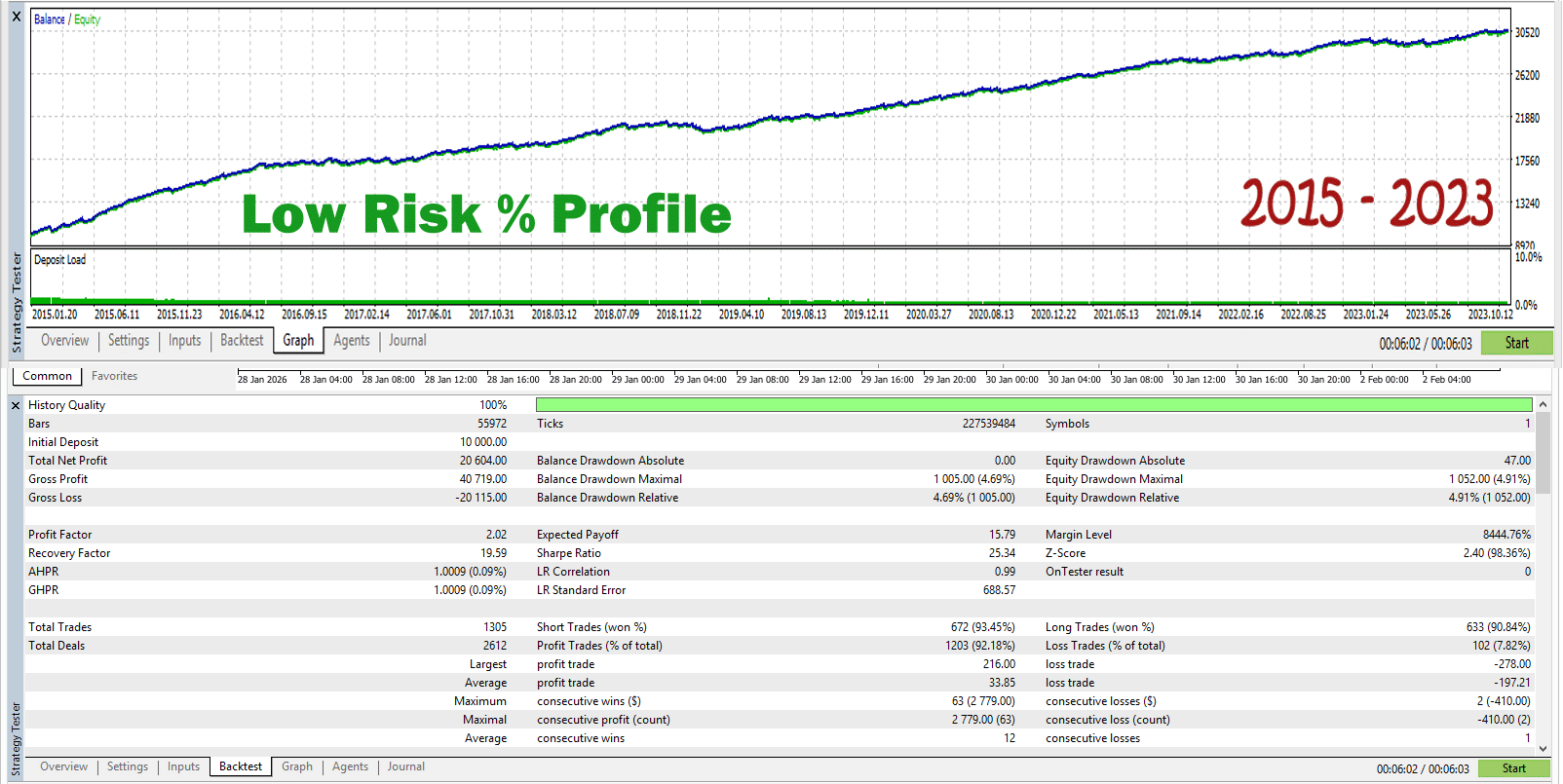Open the Inputs tab in upper panel
This screenshot has height=784, width=1563.
[184, 341]
